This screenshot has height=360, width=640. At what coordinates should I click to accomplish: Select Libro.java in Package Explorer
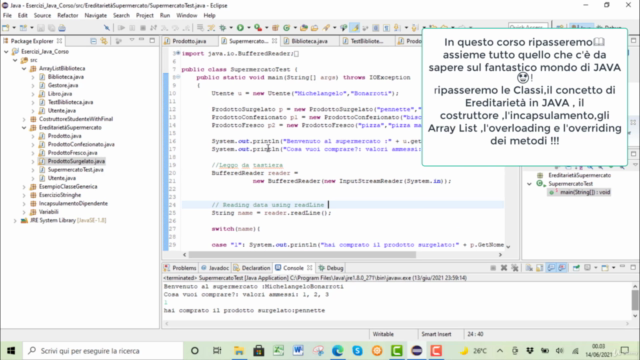pos(60,94)
